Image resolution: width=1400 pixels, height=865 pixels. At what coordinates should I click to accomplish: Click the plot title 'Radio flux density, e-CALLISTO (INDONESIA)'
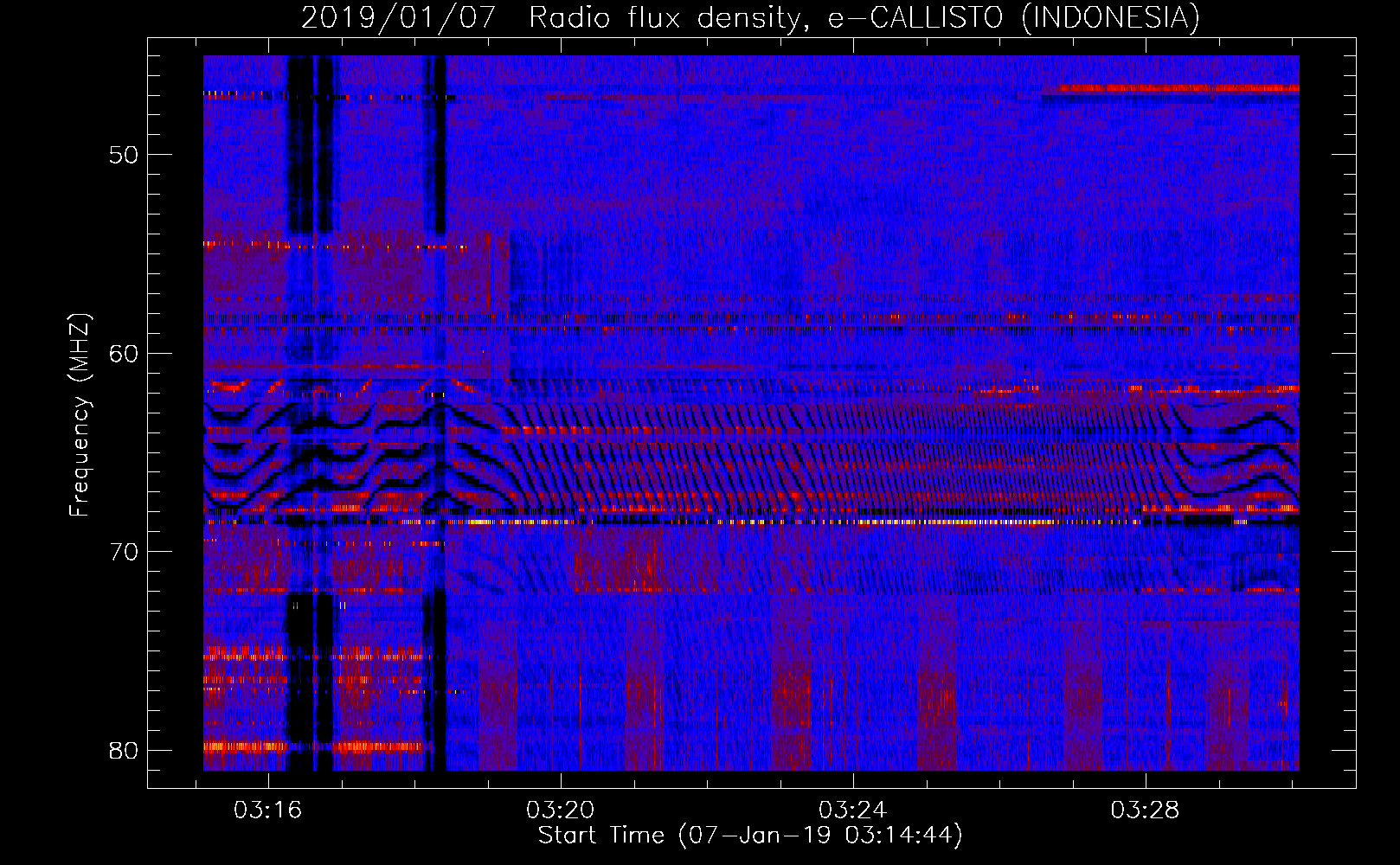pos(864,17)
